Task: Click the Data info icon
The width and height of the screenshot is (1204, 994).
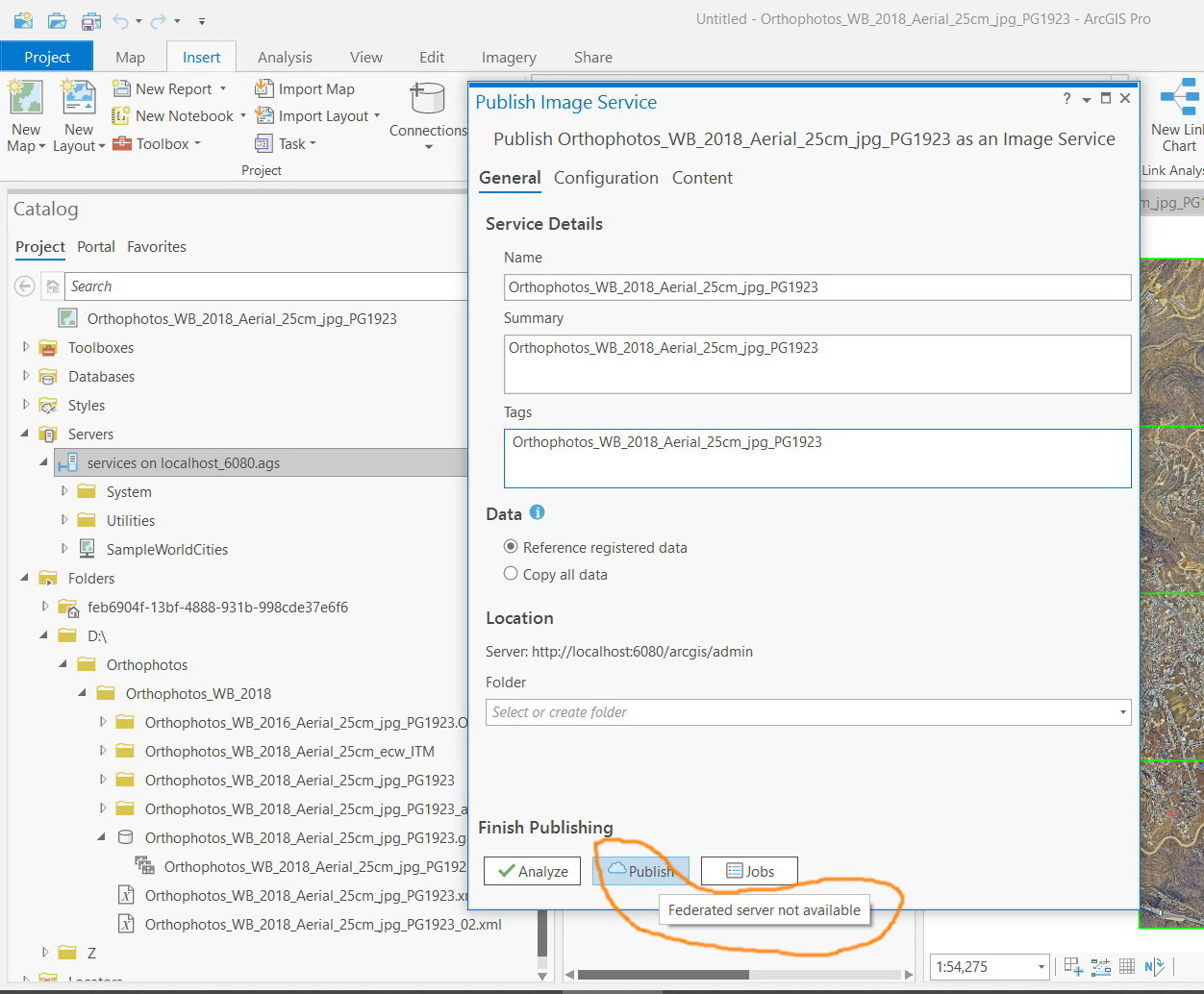Action: click(x=538, y=512)
